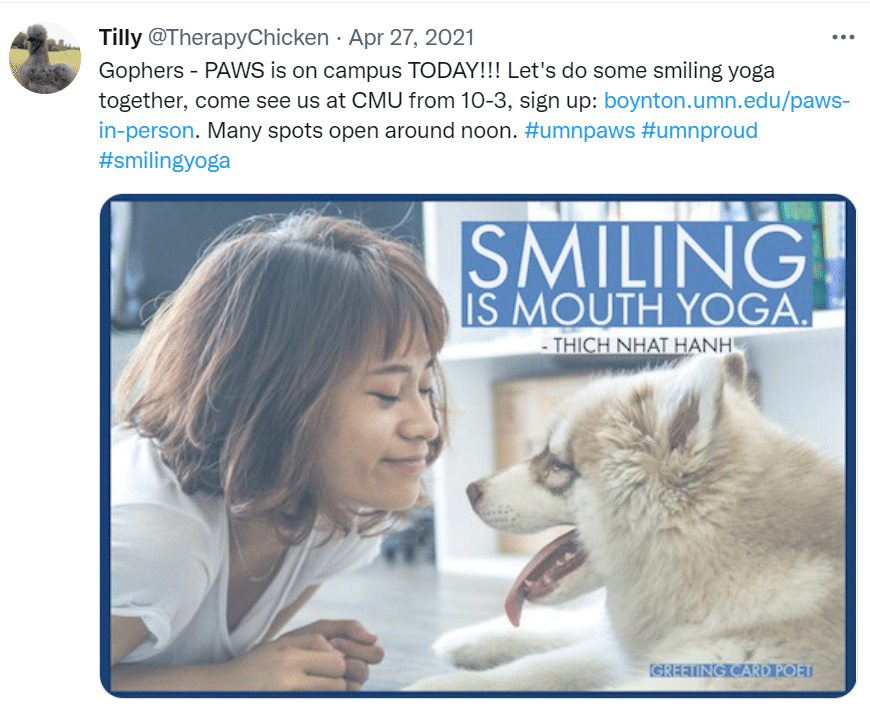This screenshot has height=706, width=870.
Task: Select the #umnpaws hashtag
Action: [x=579, y=130]
